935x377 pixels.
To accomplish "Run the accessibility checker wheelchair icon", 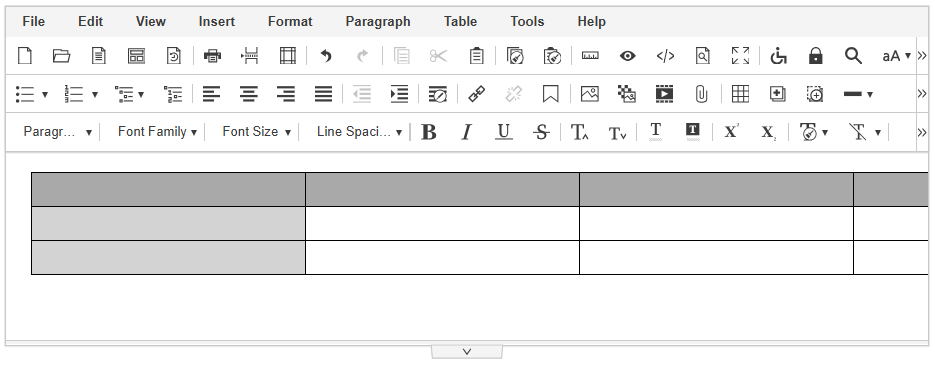I will (x=778, y=56).
